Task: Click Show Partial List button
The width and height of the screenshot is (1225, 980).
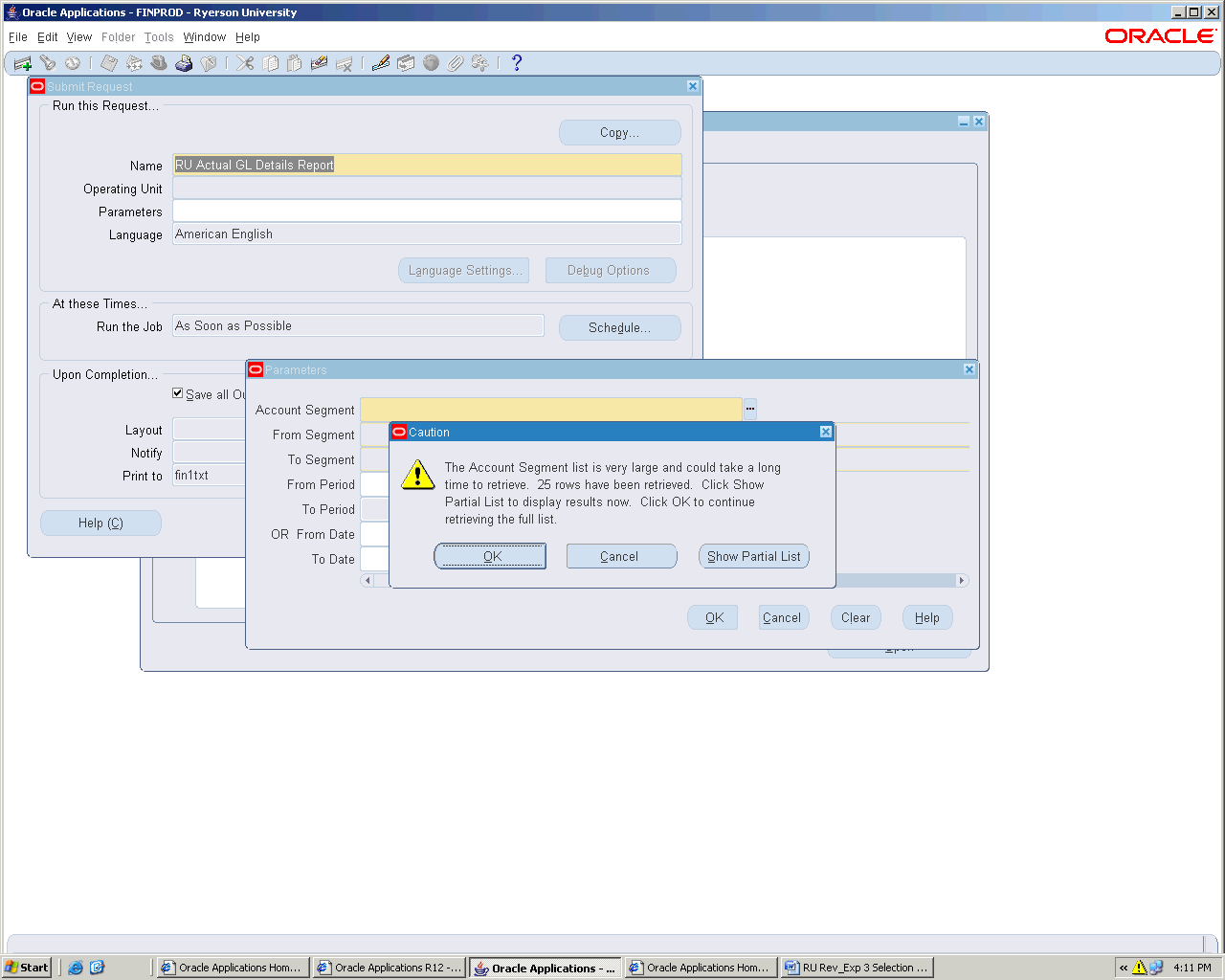Action: tap(753, 556)
